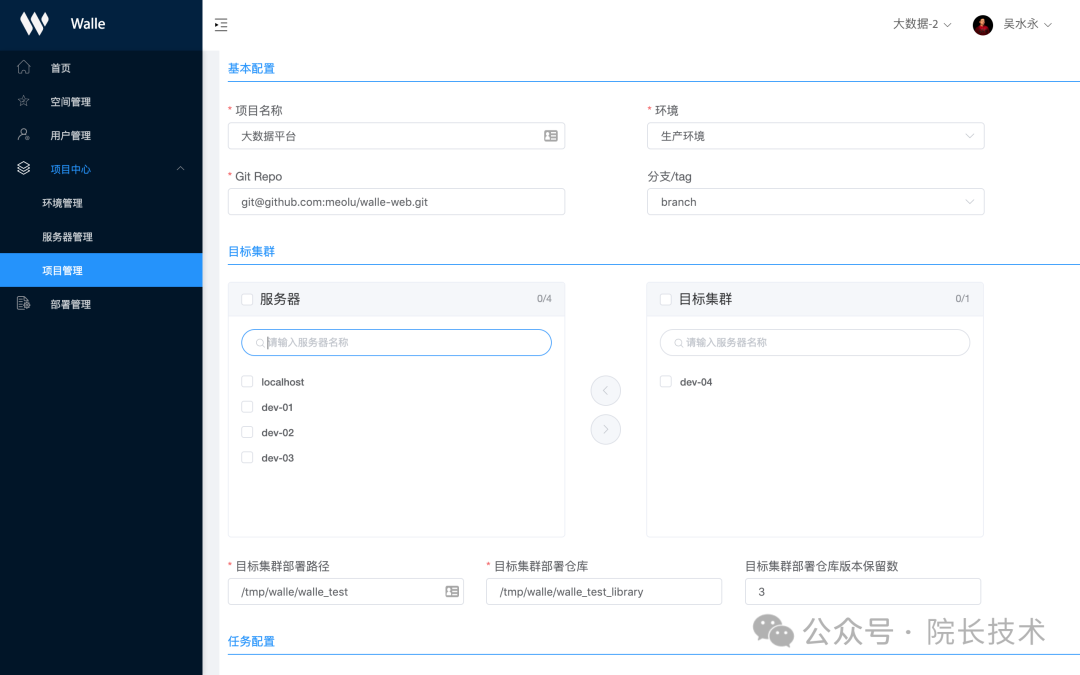Click the magnifier icon in 服务器 search box
Screen dimensions: 1080x675
coord(260,342)
